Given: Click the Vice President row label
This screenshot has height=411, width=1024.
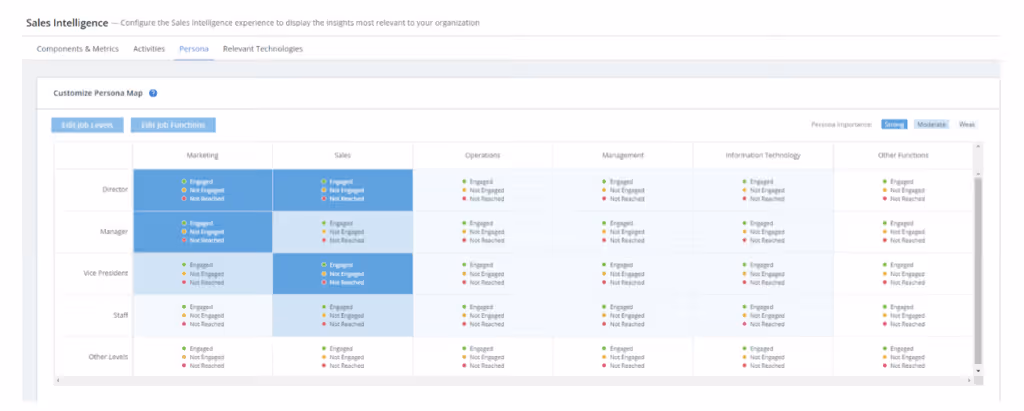Looking at the screenshot, I should tap(104, 273).
